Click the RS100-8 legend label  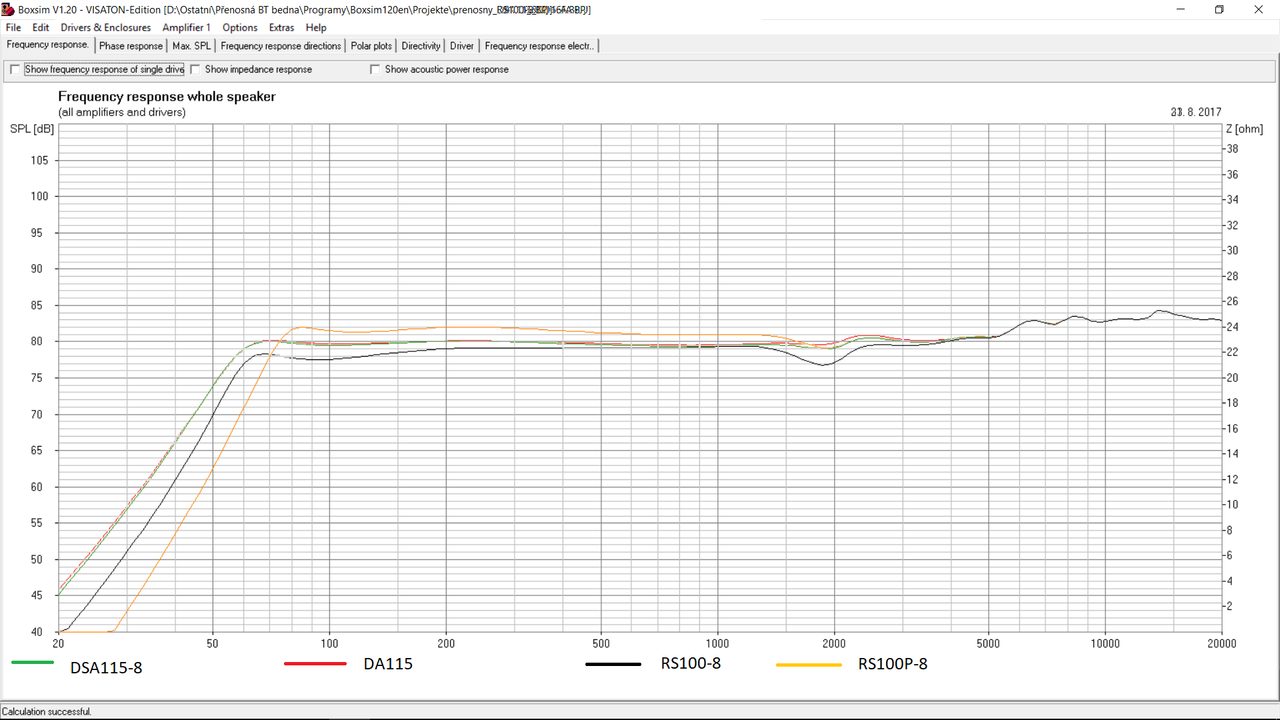pos(691,662)
